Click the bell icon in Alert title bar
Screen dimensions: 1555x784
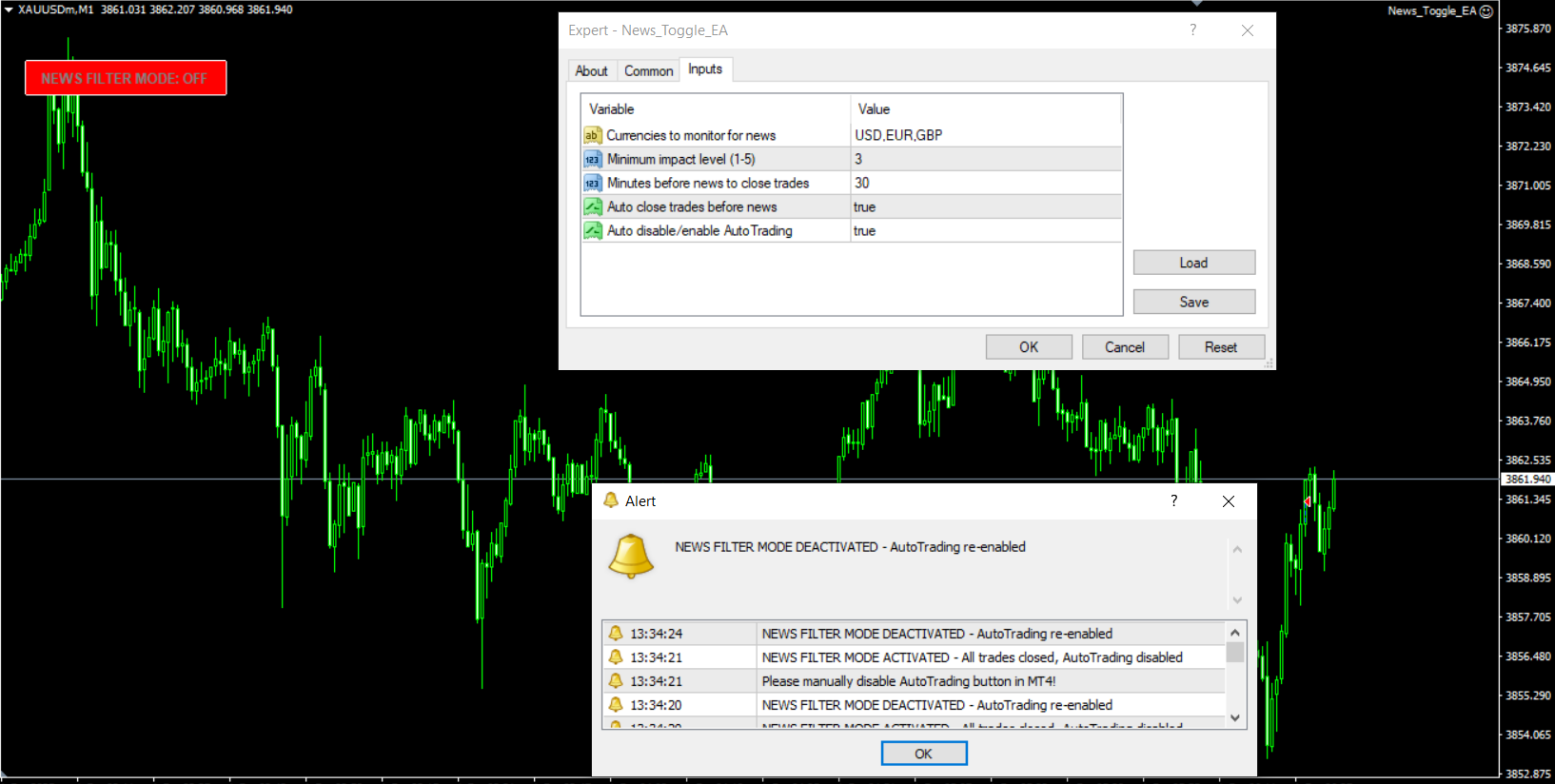[x=611, y=500]
